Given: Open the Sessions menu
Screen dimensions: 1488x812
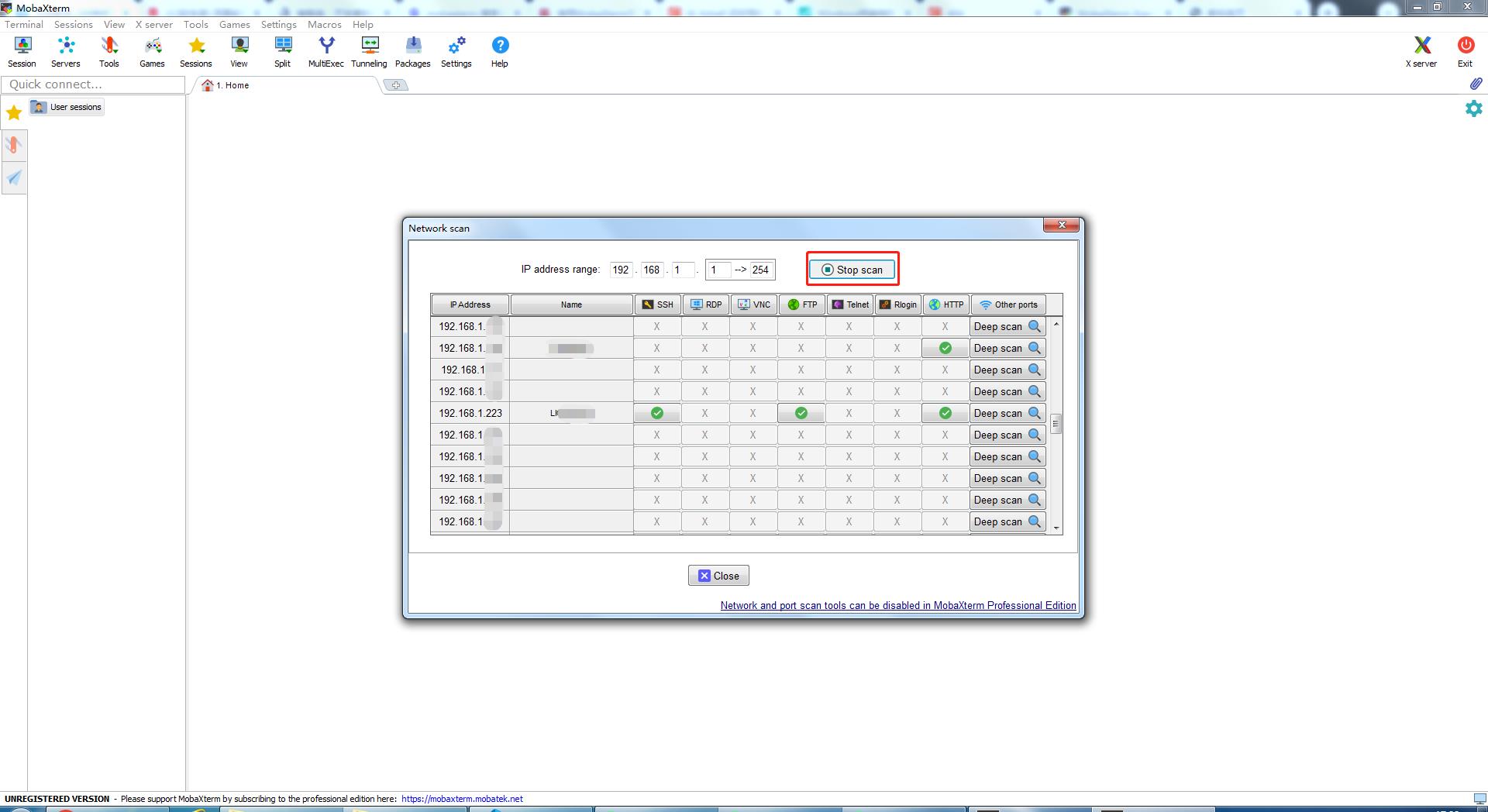Looking at the screenshot, I should [74, 24].
